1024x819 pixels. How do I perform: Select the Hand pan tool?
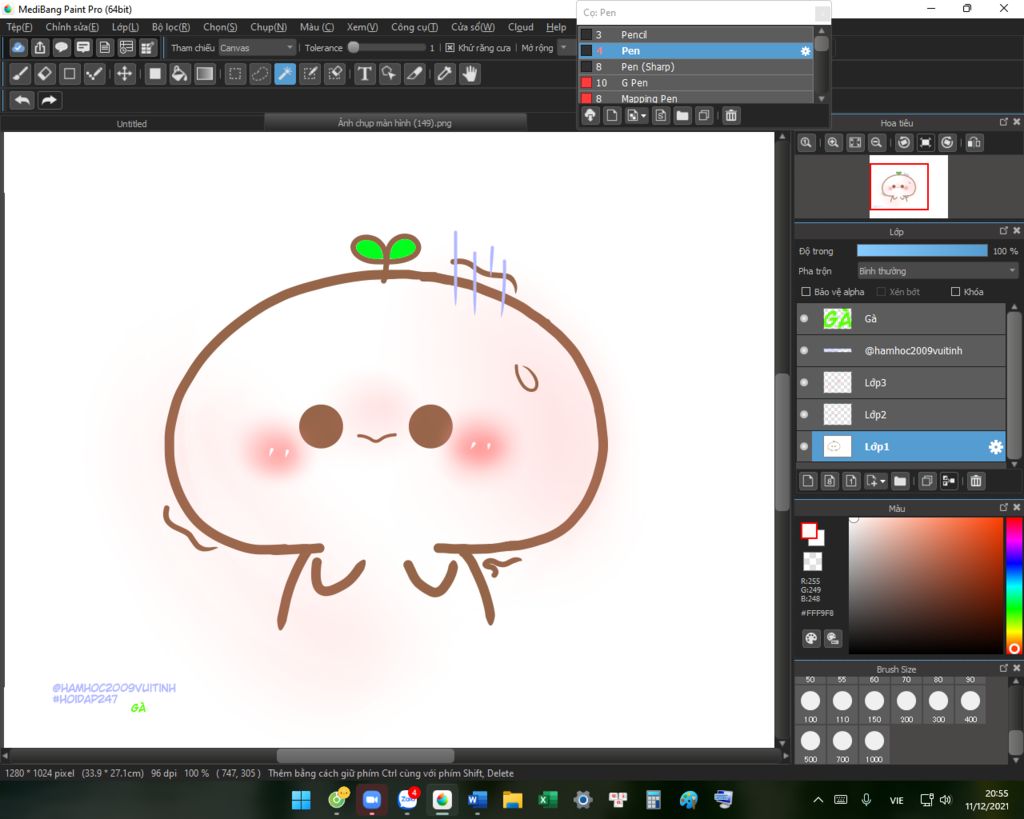pos(470,74)
